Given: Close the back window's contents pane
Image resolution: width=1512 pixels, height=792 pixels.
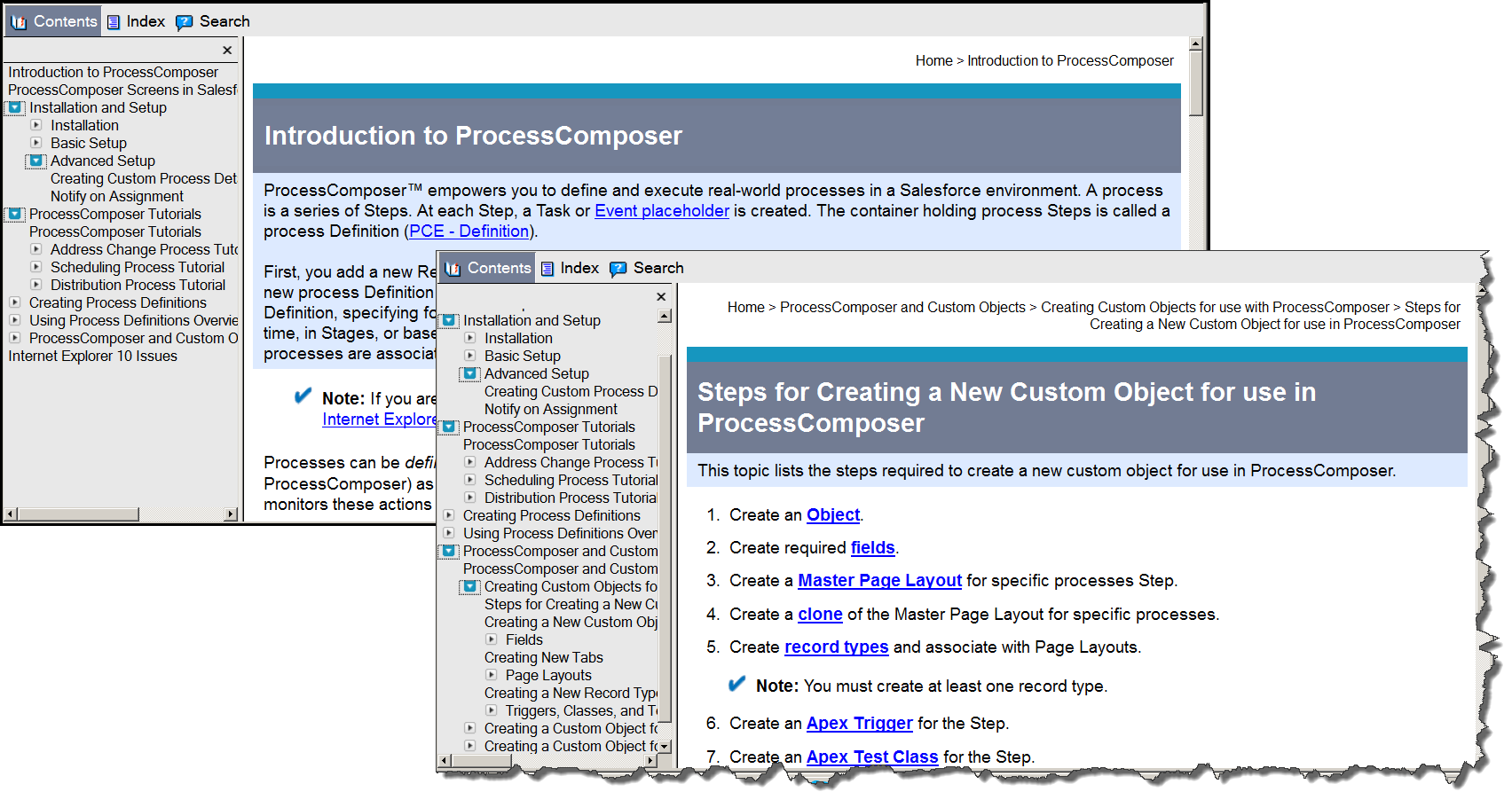Looking at the screenshot, I should [227, 51].
